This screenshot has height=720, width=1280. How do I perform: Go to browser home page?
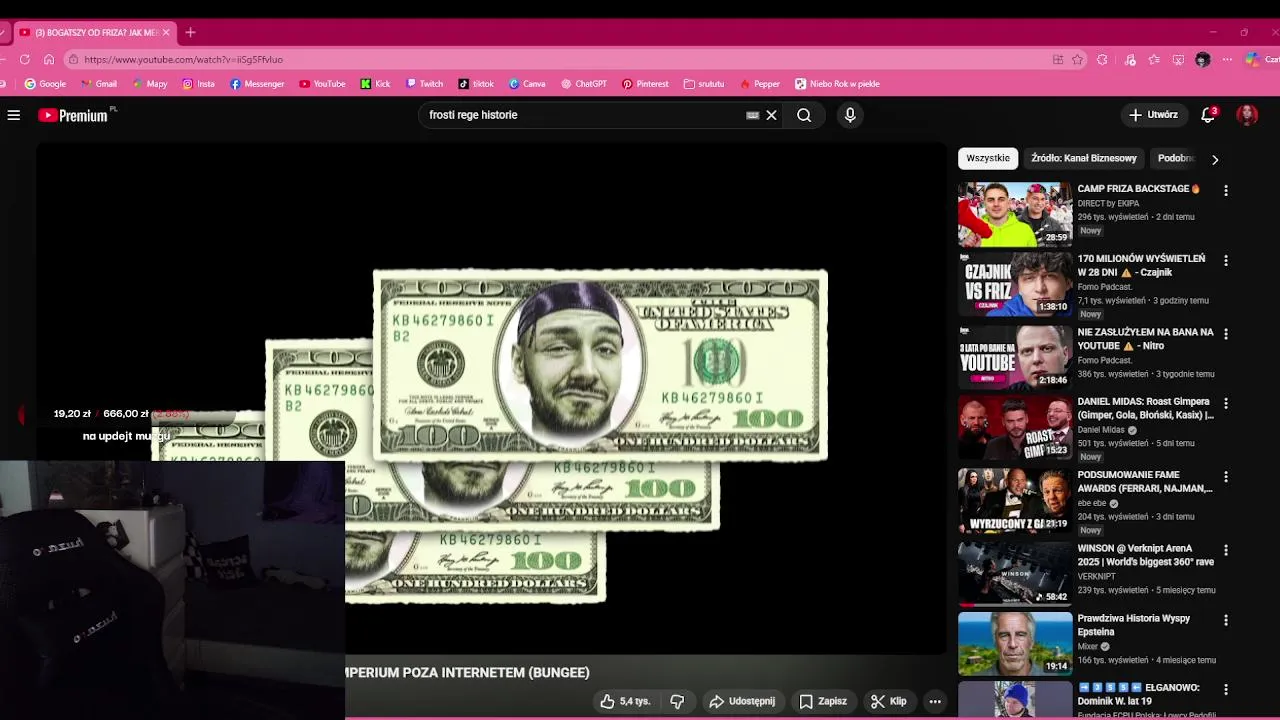(x=48, y=59)
